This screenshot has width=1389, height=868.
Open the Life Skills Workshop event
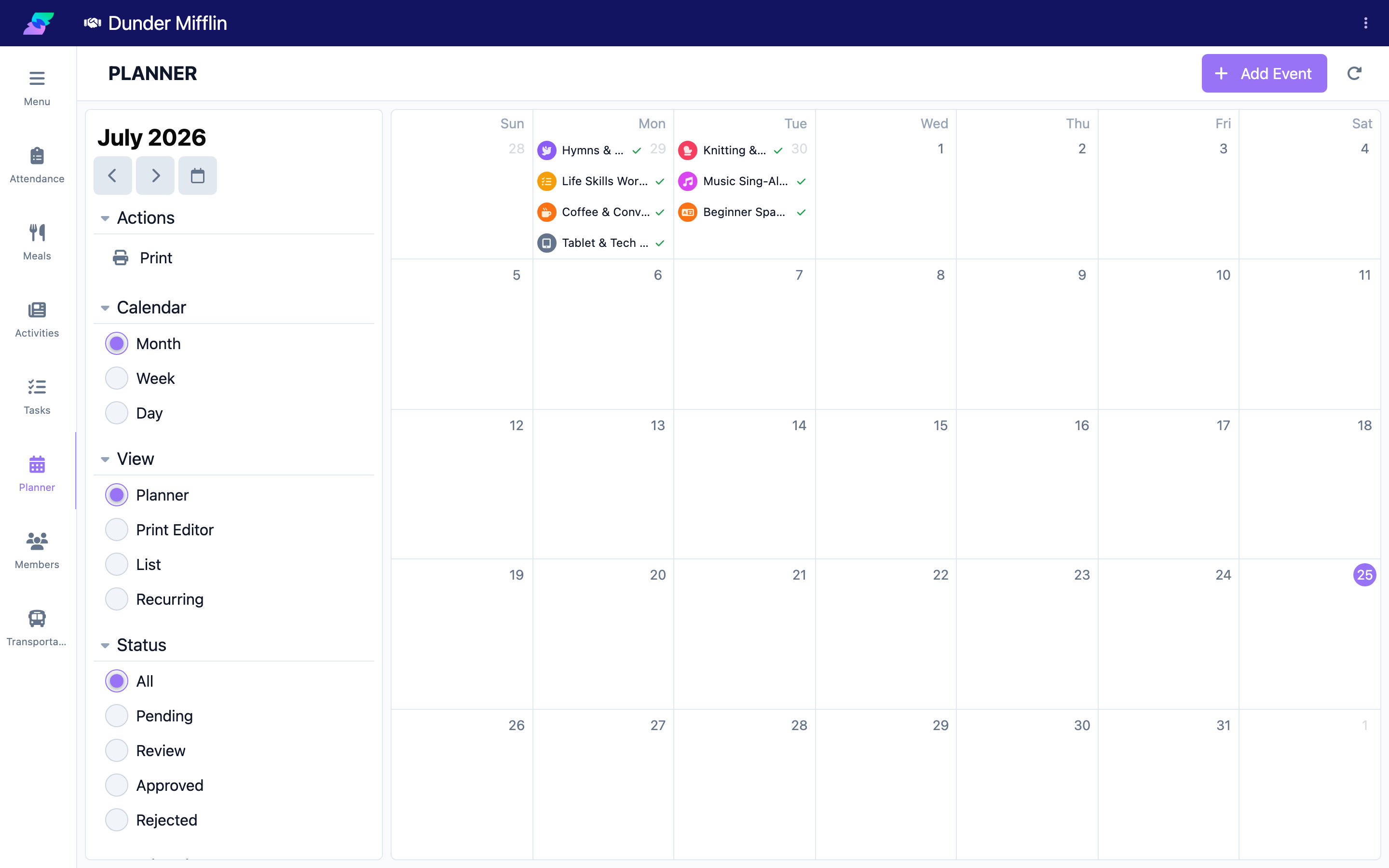601,181
